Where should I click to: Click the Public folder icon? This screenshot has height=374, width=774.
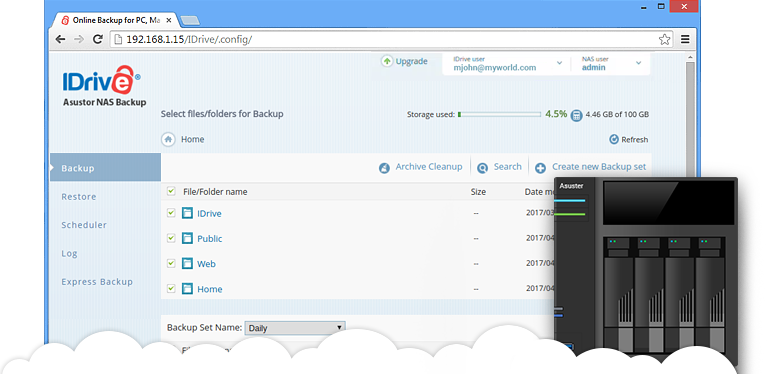187,238
